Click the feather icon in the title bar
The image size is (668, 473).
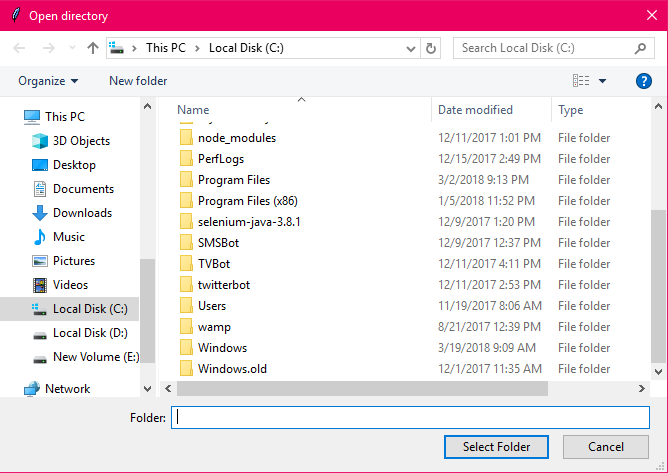[15, 15]
